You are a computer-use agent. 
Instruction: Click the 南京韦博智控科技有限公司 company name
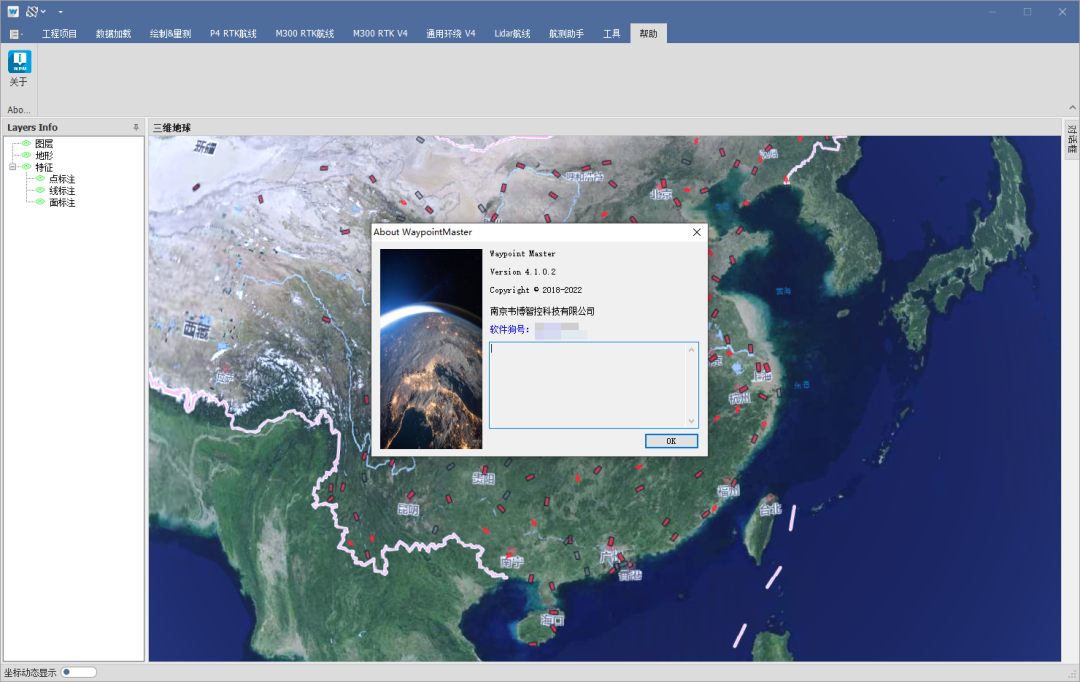click(542, 311)
